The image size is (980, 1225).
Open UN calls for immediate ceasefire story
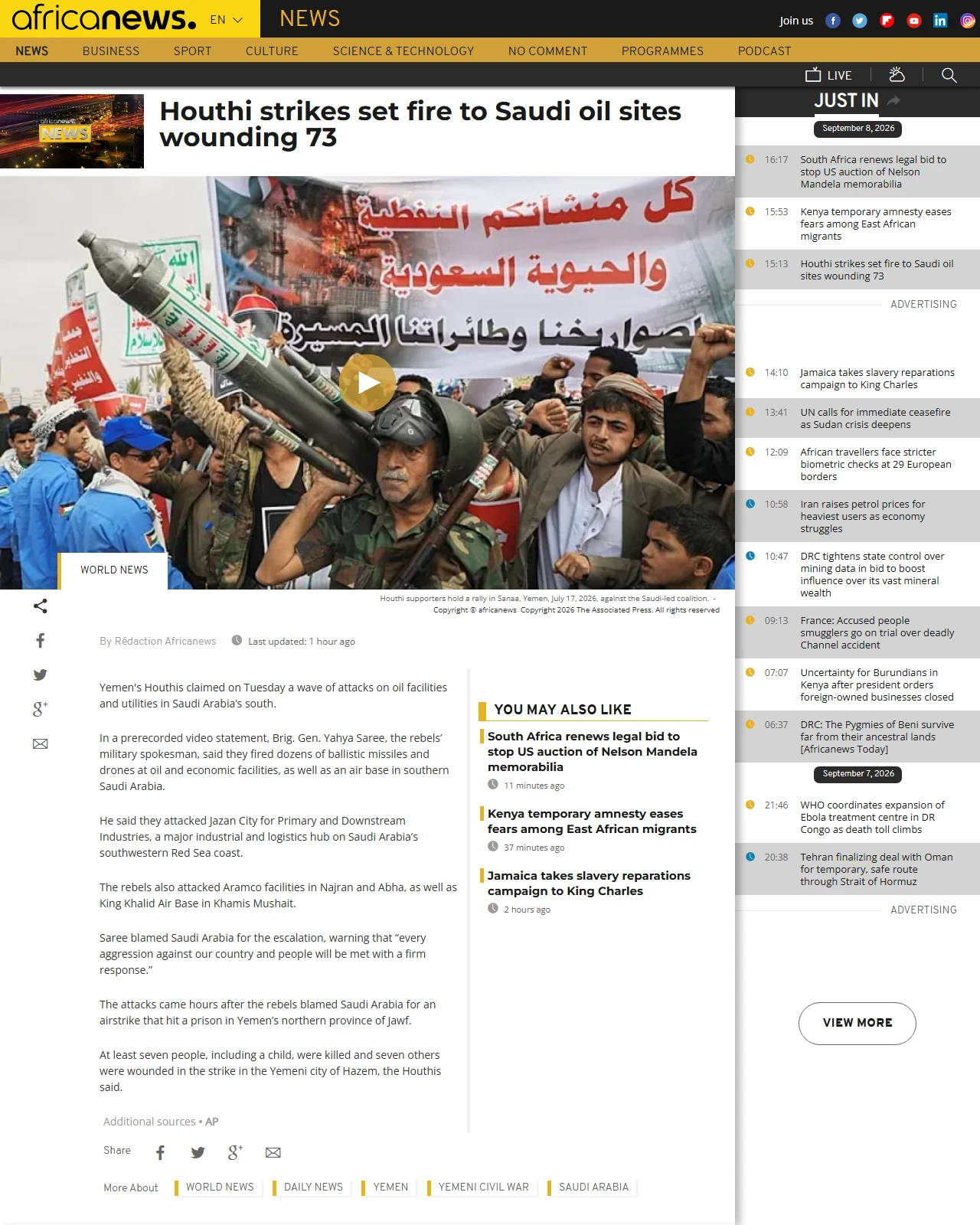[x=875, y=418]
